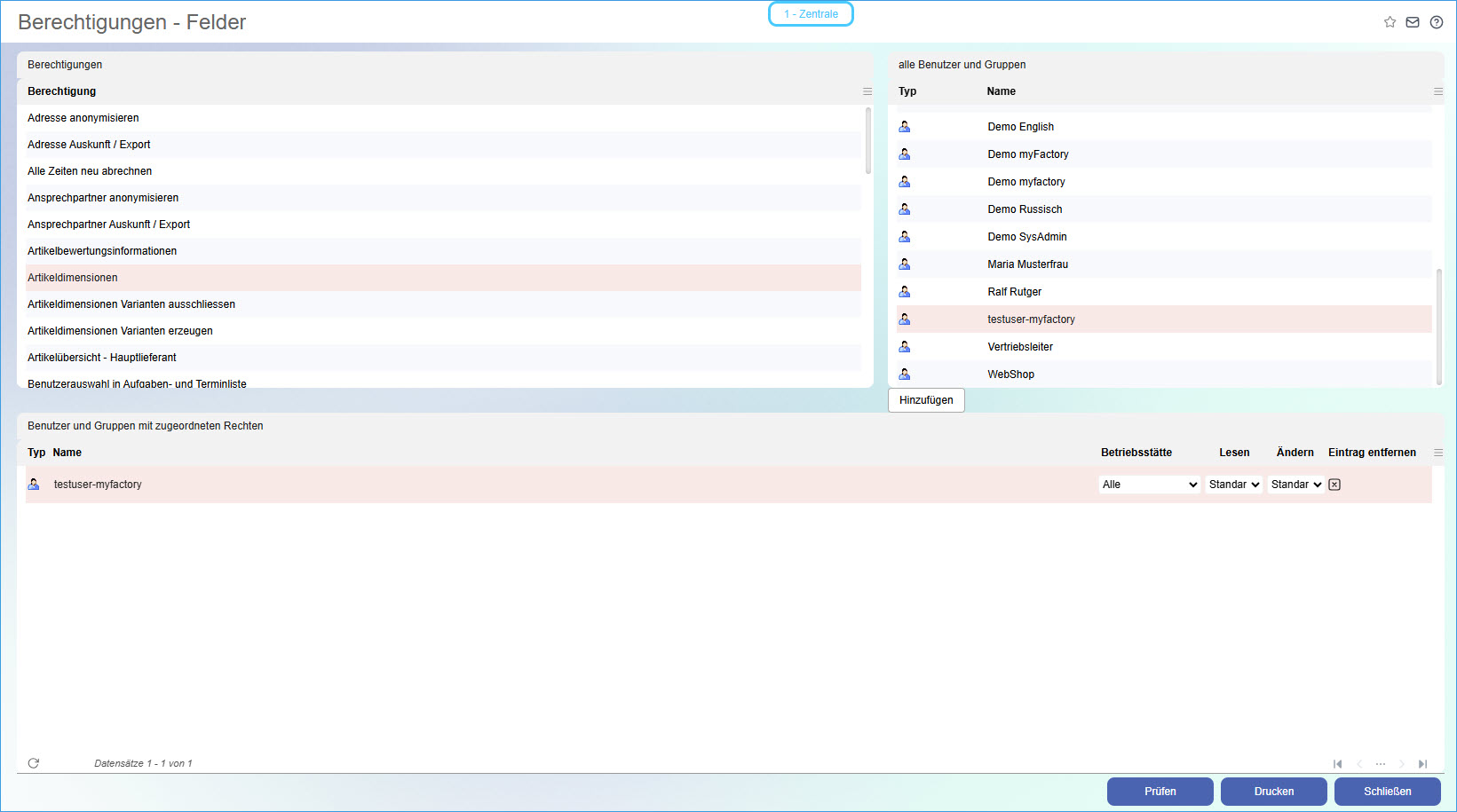
Task: Open the Berechtigung column menu icon
Action: (867, 91)
